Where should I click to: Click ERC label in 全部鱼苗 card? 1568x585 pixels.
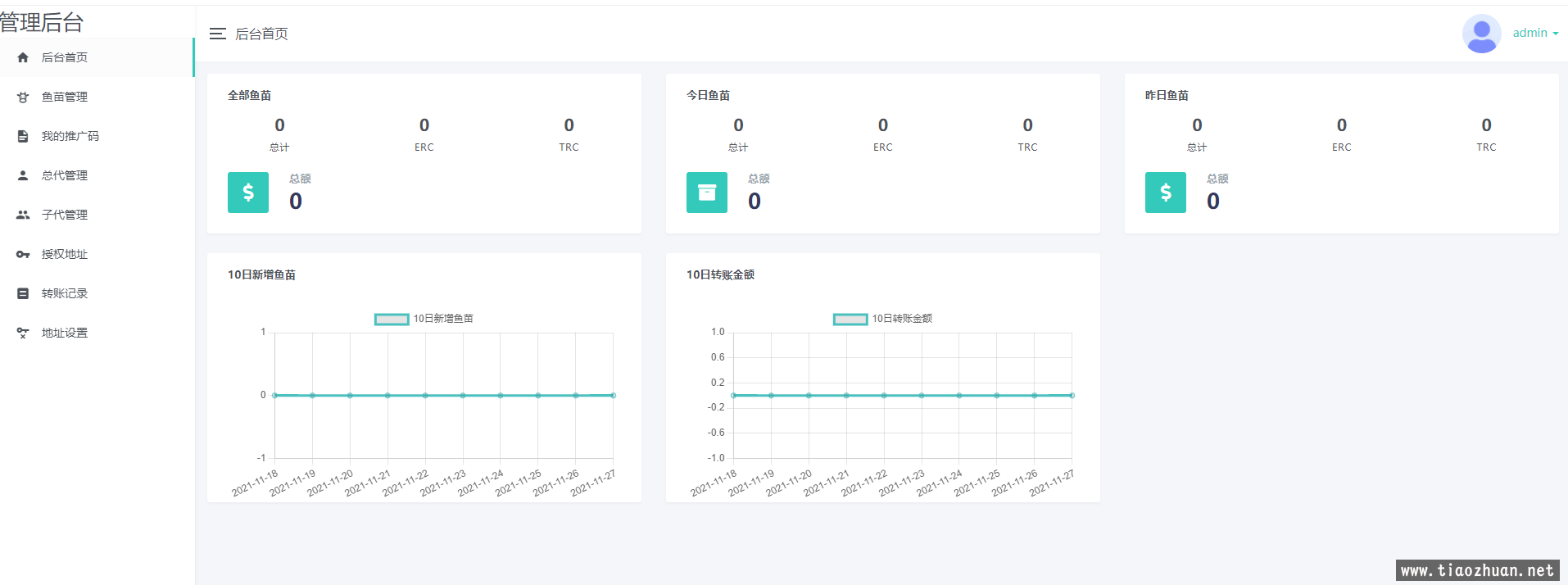pyautogui.click(x=424, y=147)
